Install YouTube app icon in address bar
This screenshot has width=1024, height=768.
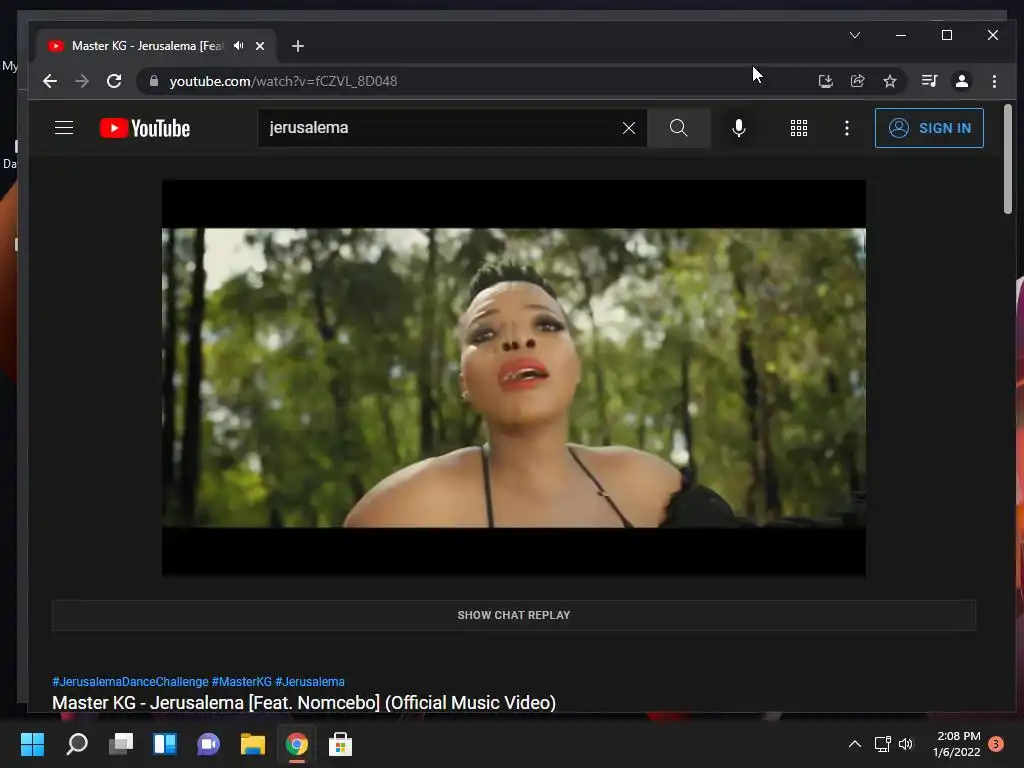click(x=825, y=81)
